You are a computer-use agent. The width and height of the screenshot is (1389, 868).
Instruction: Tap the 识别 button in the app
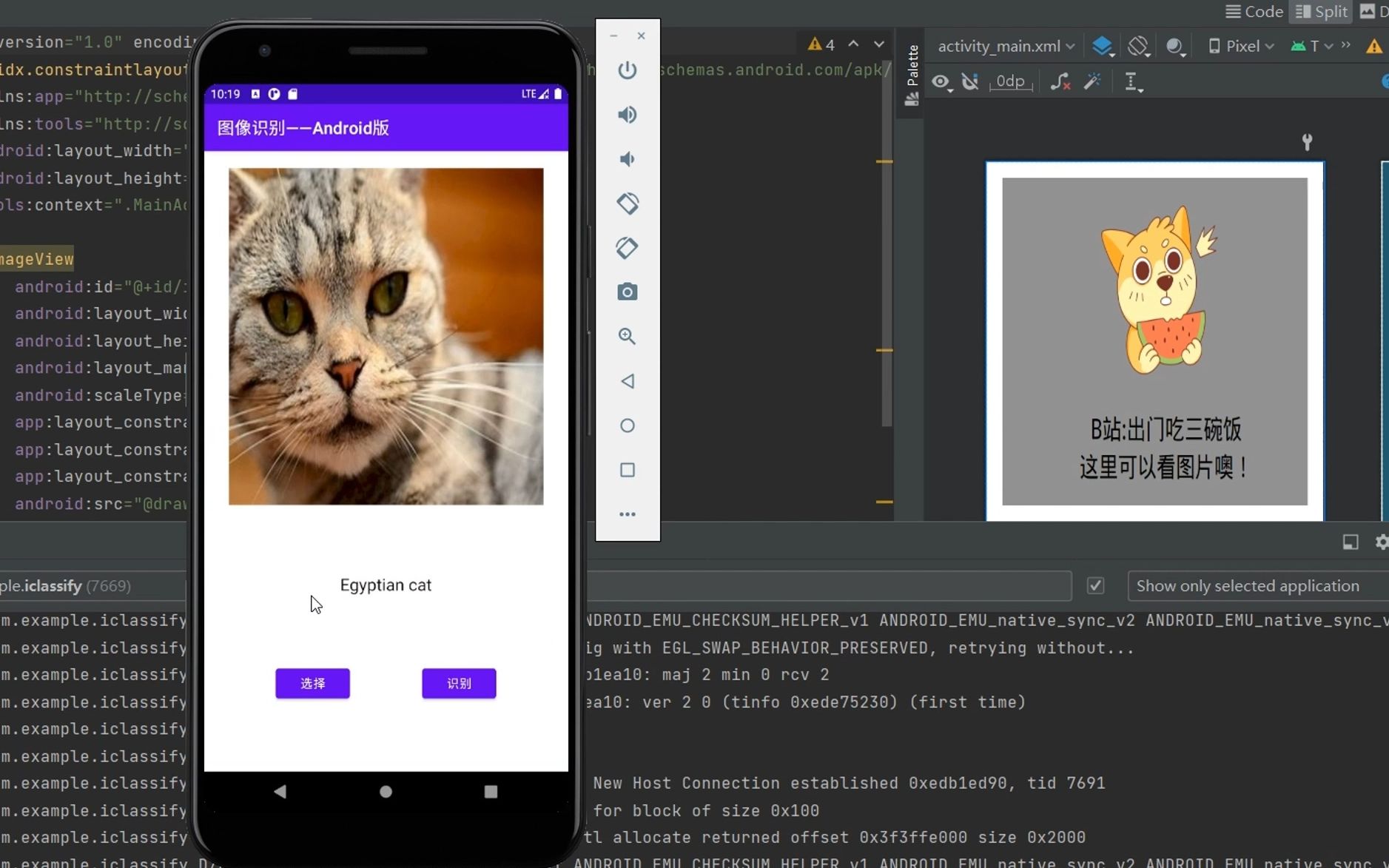(x=459, y=683)
